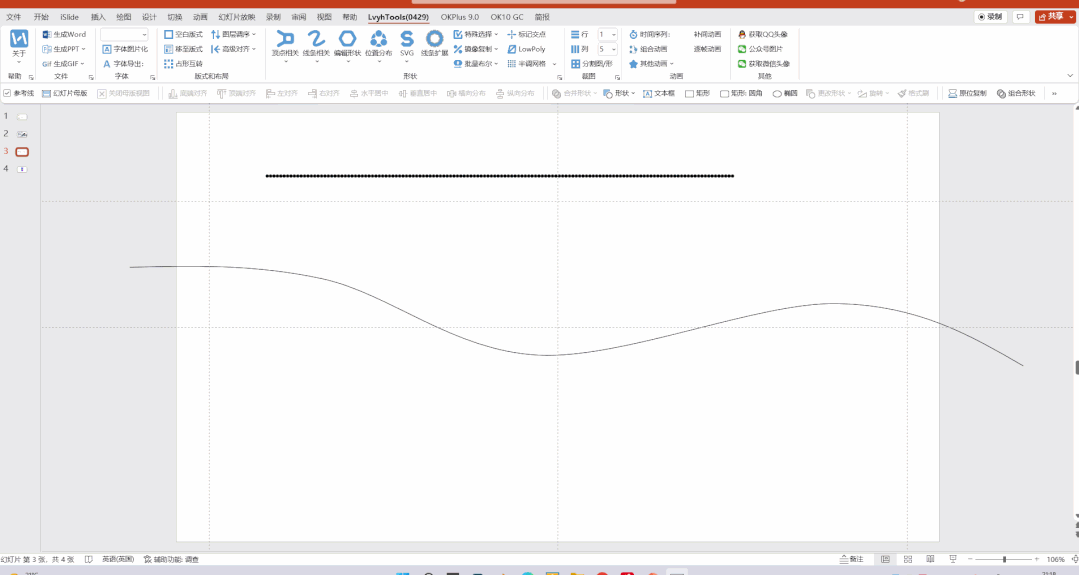Image resolution: width=1079 pixels, height=575 pixels.
Task: Switch to the iSlide tab
Action: [x=69, y=17]
